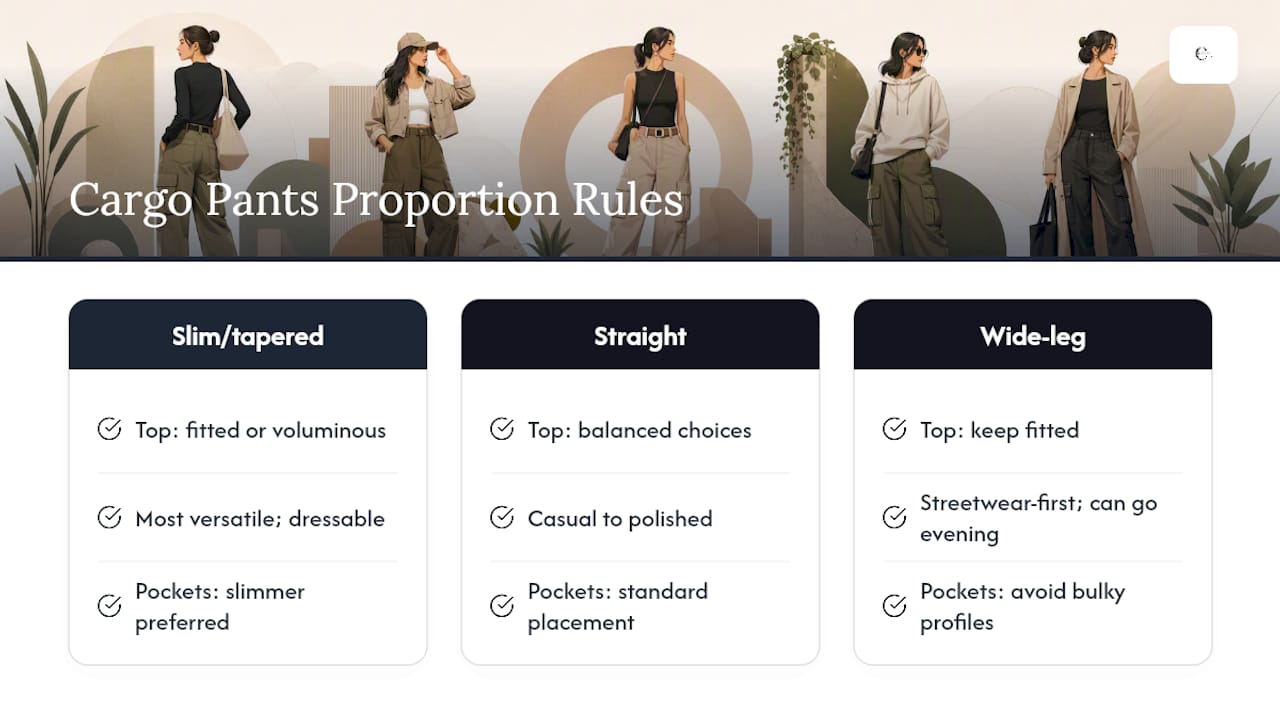Click the "Top: keep fitted" text
The width and height of the screenshot is (1280, 720).
[x=1000, y=430]
